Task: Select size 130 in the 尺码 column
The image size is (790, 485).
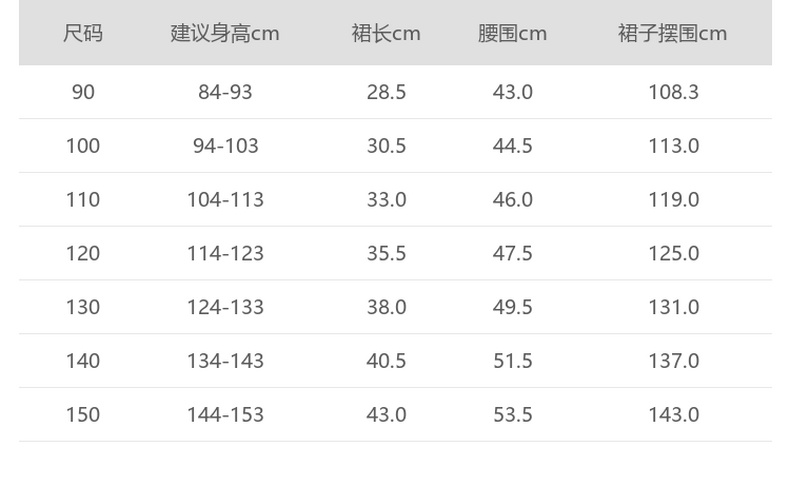Action: coord(83,307)
